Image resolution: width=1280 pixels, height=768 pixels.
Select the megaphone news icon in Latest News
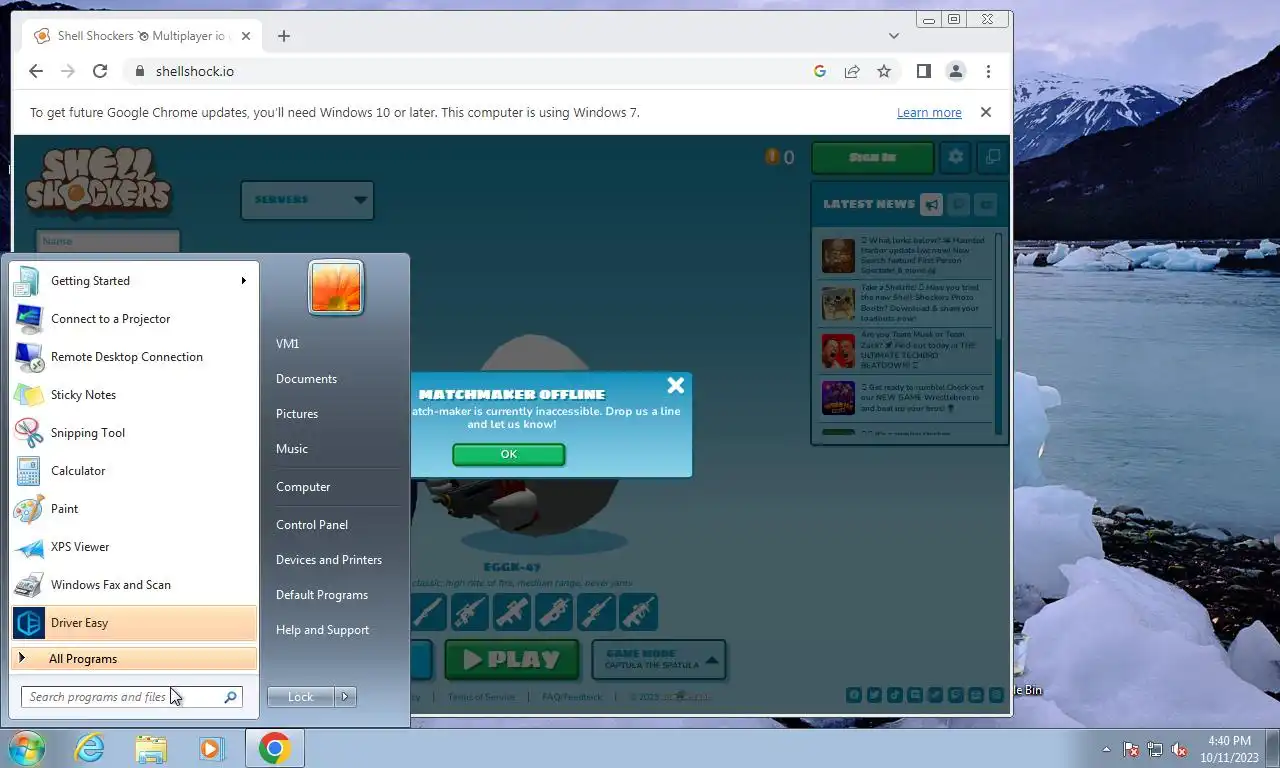coord(931,204)
